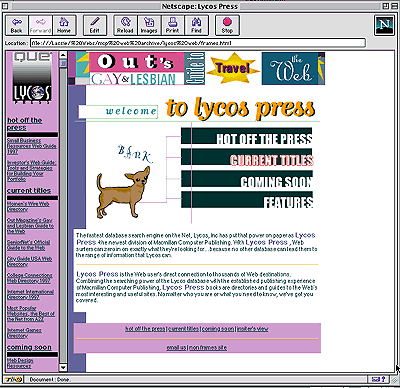Viewport: 400px width, 388px height.
Task: Load images with the Images button
Action: click(x=149, y=25)
